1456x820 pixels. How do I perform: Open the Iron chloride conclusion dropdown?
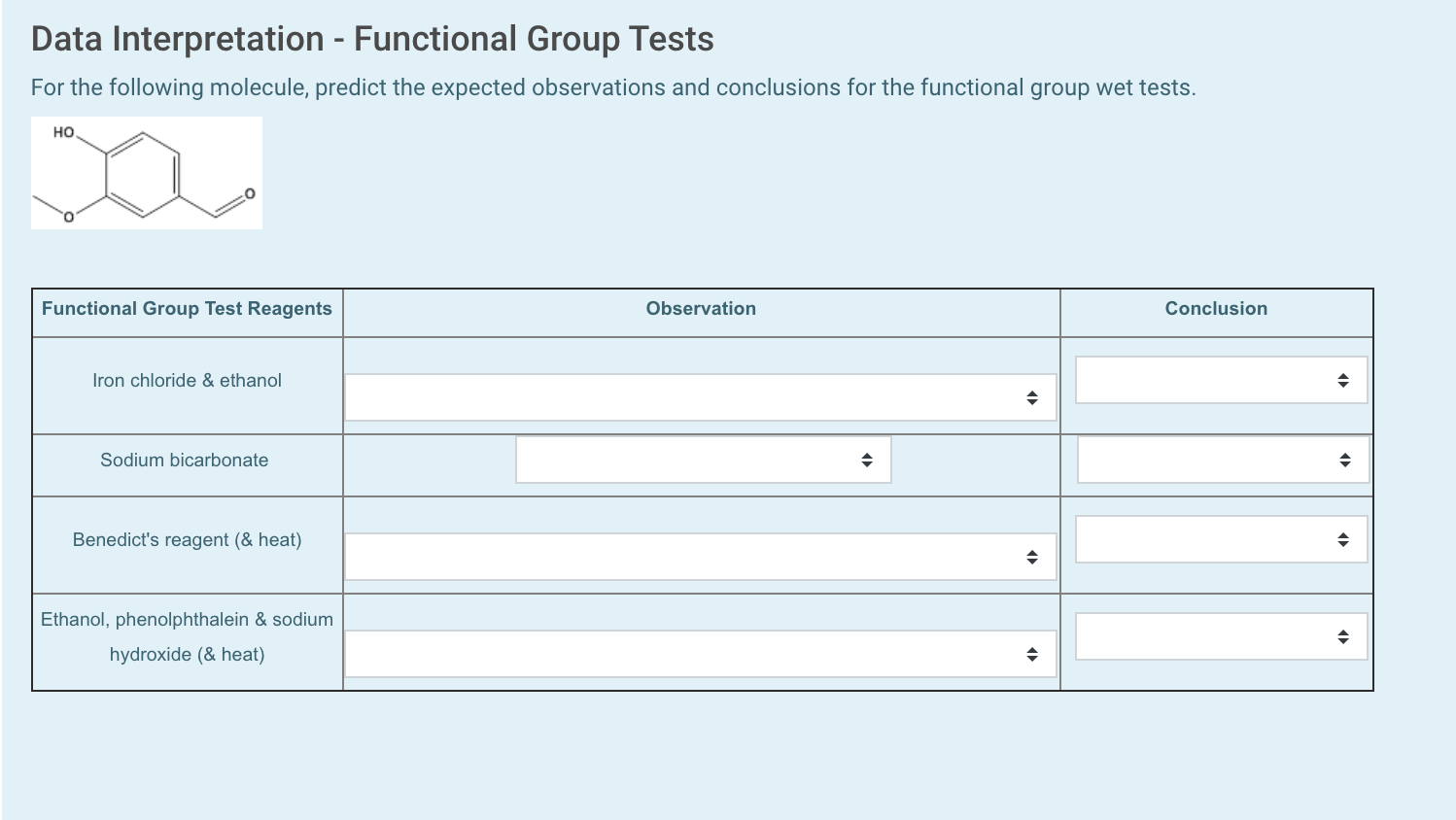1220,380
